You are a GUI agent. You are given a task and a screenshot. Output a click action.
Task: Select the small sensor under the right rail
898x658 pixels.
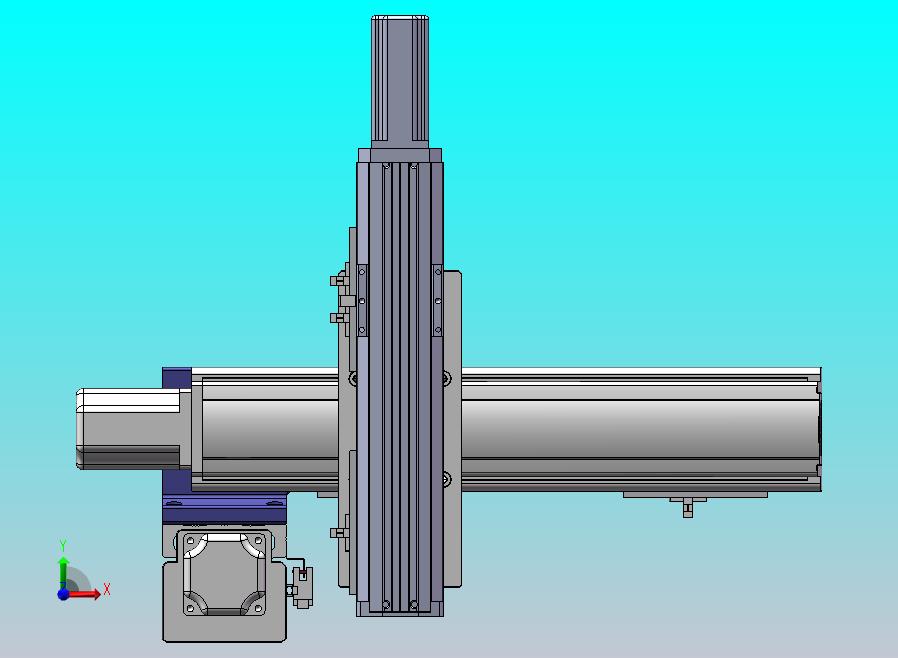coord(688,507)
